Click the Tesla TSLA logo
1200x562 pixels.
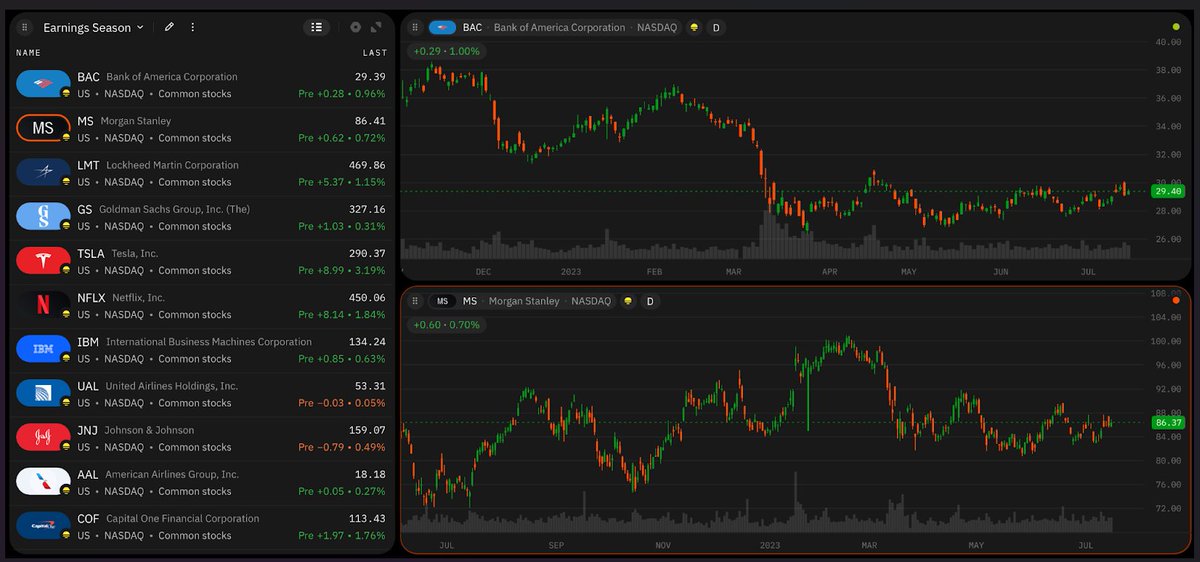(x=43, y=260)
